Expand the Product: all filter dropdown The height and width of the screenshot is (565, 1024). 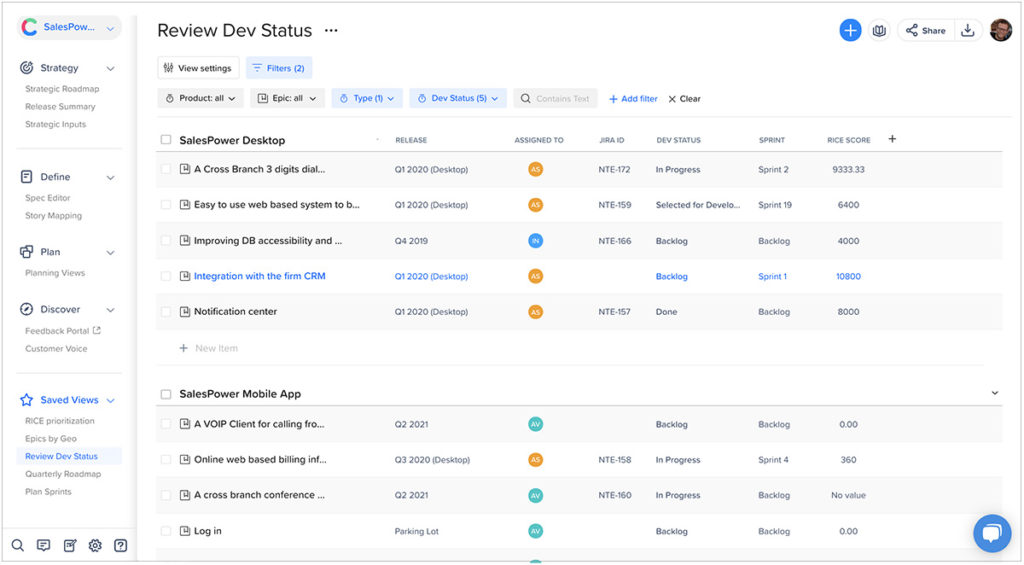pyautogui.click(x=200, y=98)
